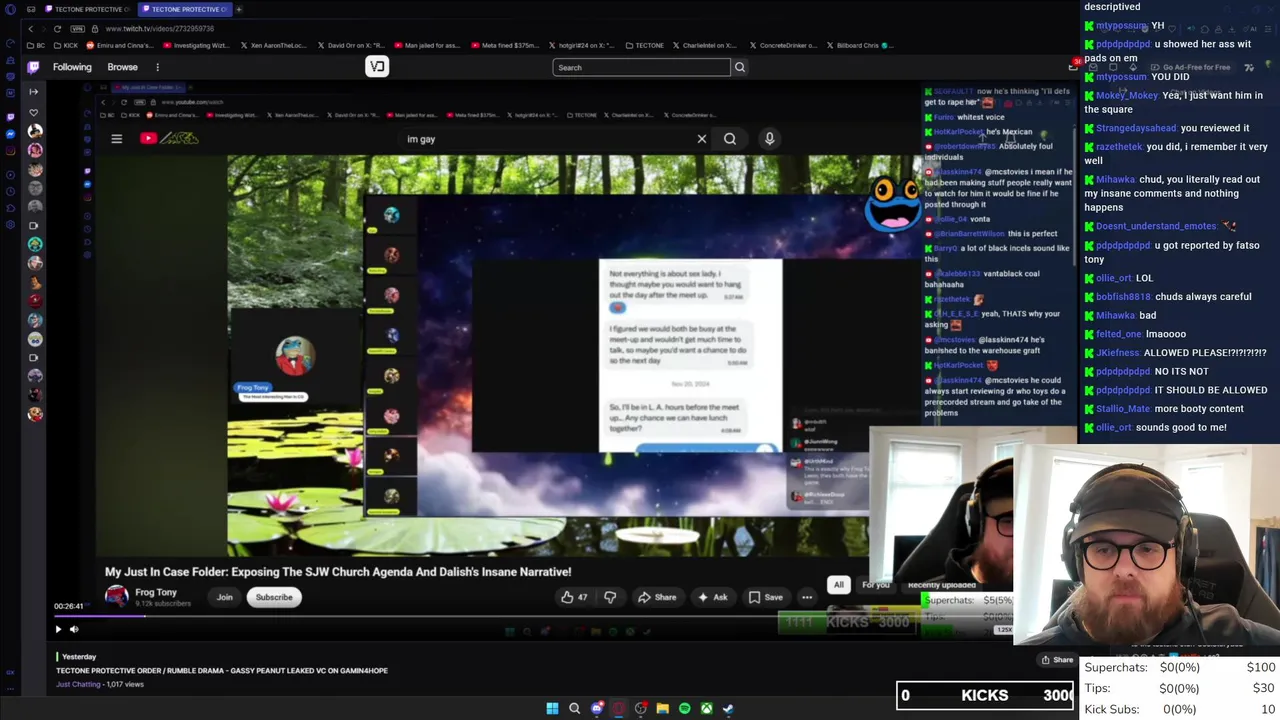Reload the page with browser refresh icon
The image size is (1280, 720).
57,28
